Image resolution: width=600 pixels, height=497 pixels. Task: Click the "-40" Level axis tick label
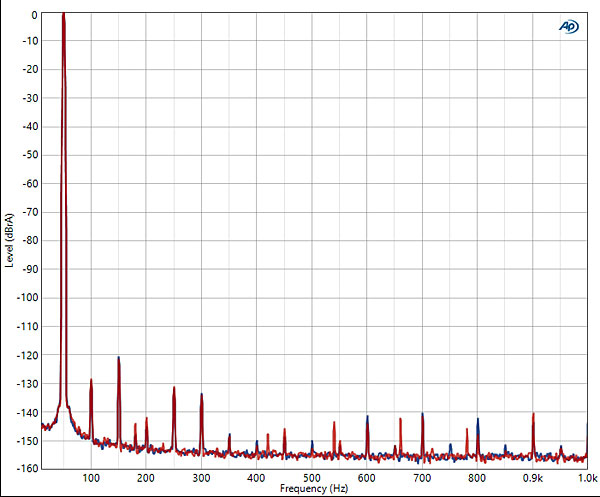[x=31, y=127]
